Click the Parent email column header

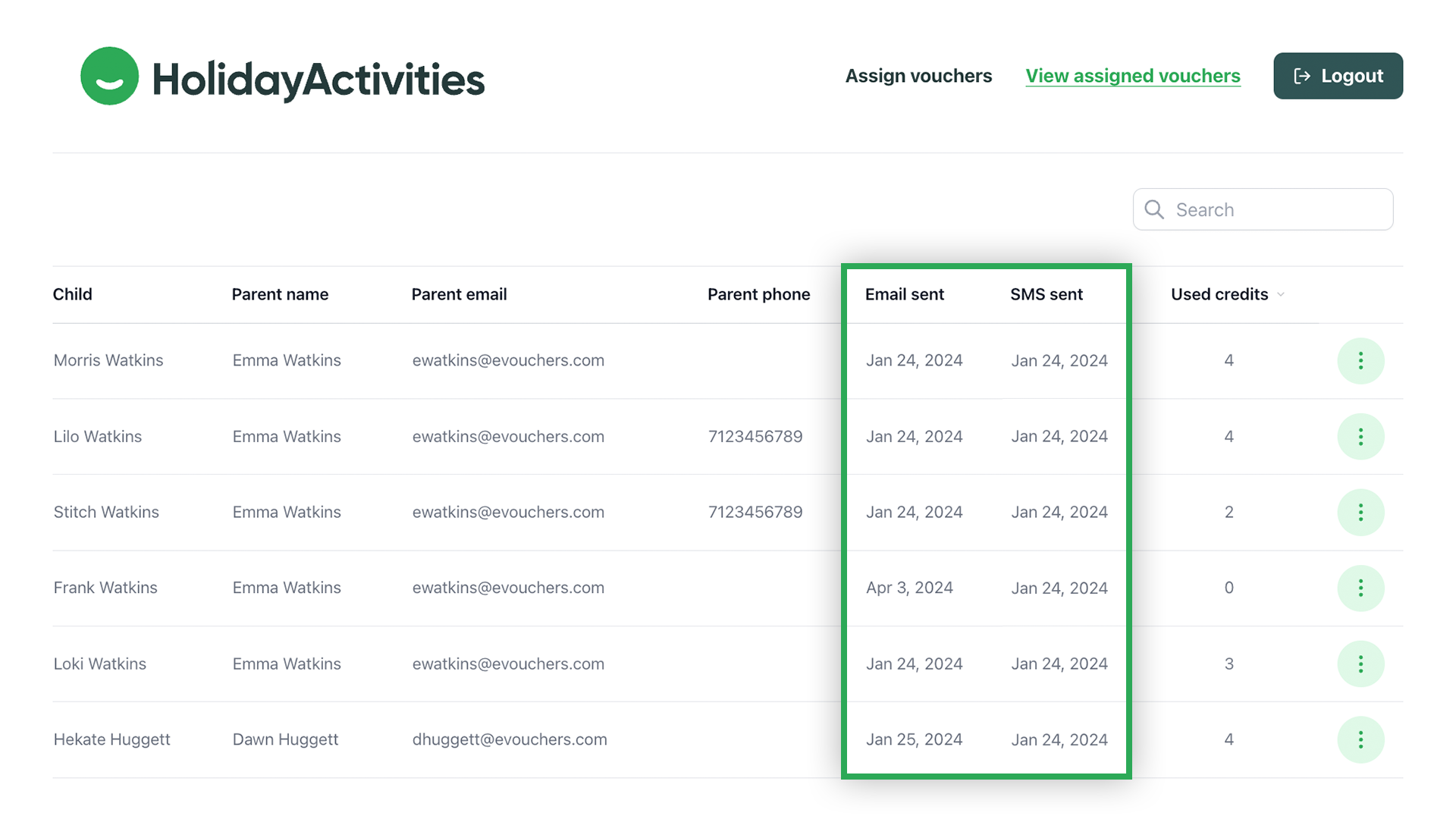[x=459, y=294]
